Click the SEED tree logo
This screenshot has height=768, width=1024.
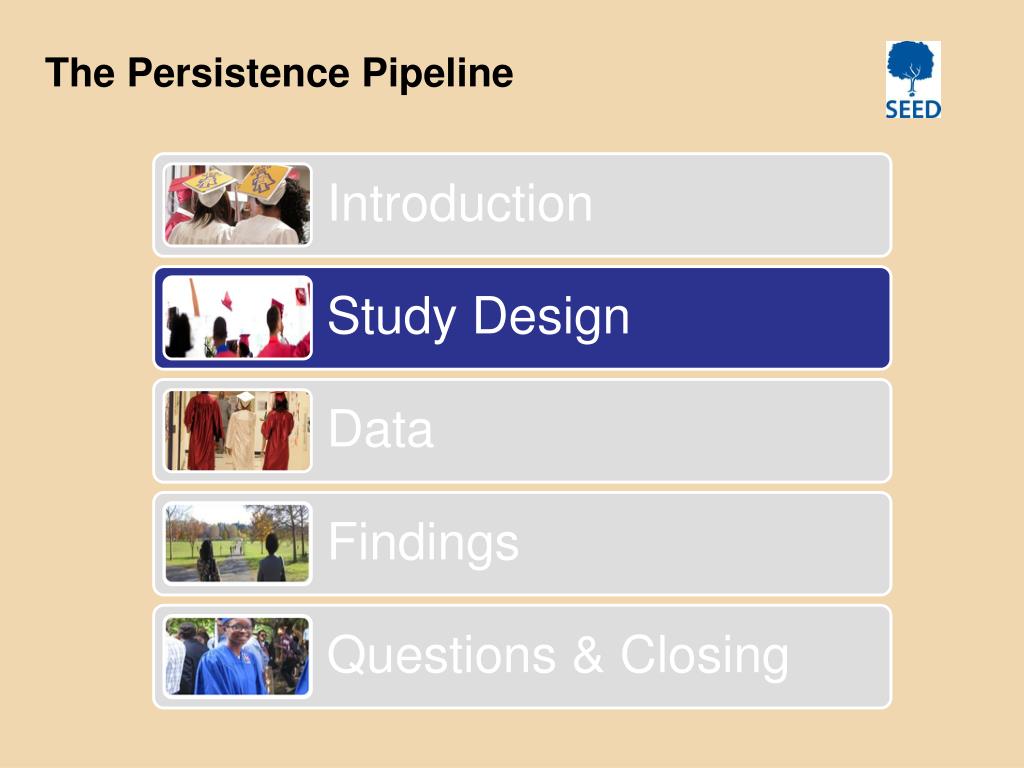click(x=913, y=80)
